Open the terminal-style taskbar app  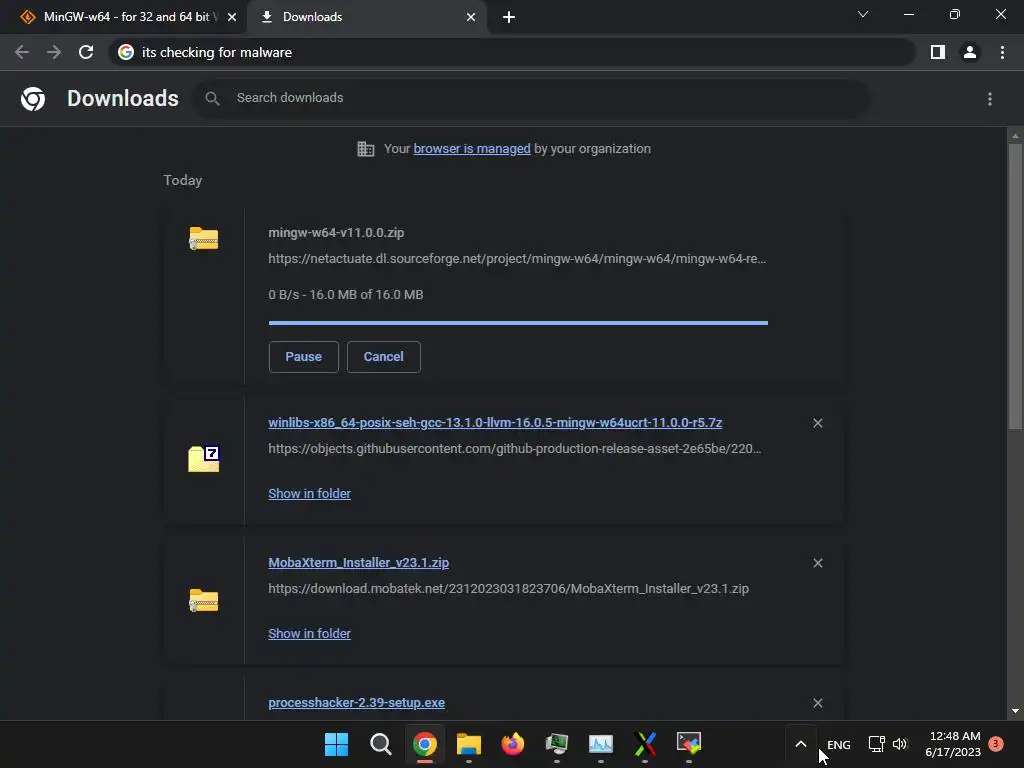689,744
